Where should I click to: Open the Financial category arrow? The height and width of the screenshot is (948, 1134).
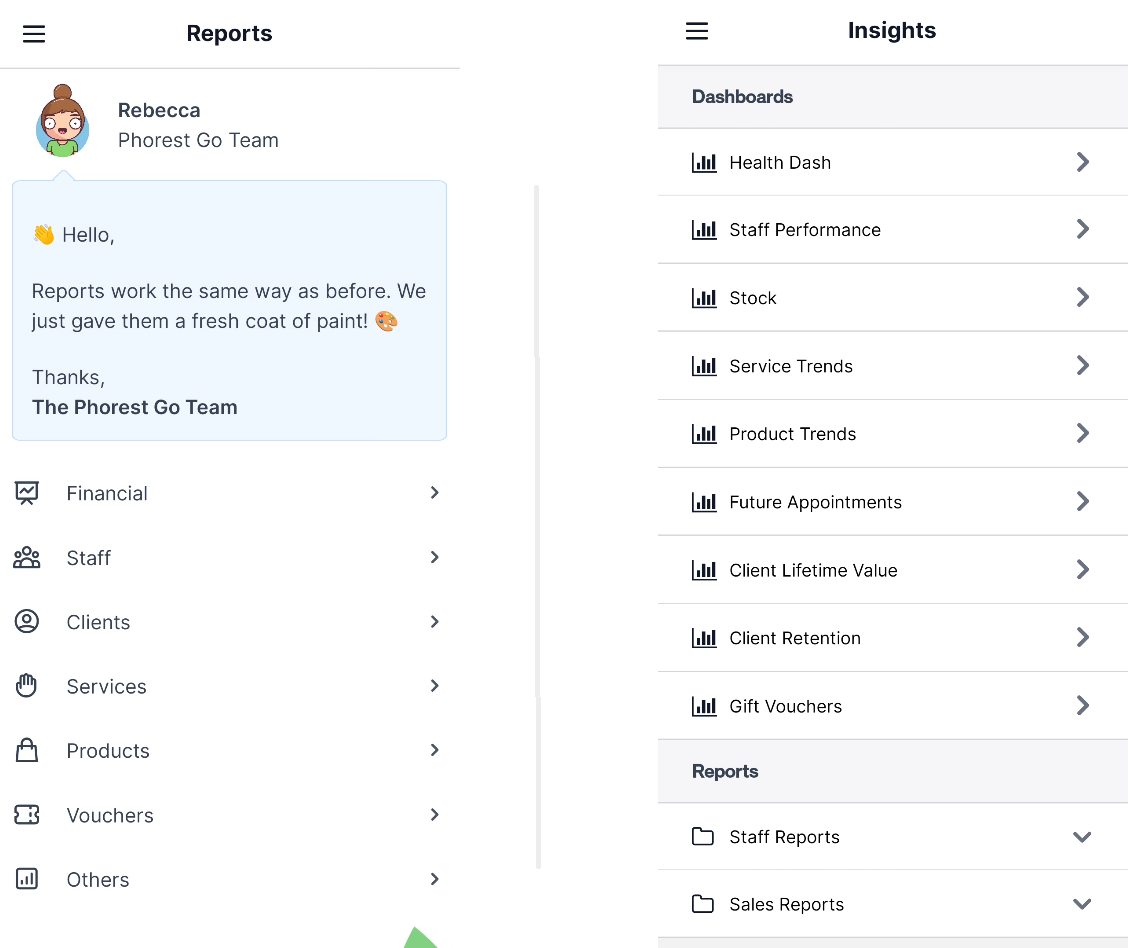click(435, 493)
